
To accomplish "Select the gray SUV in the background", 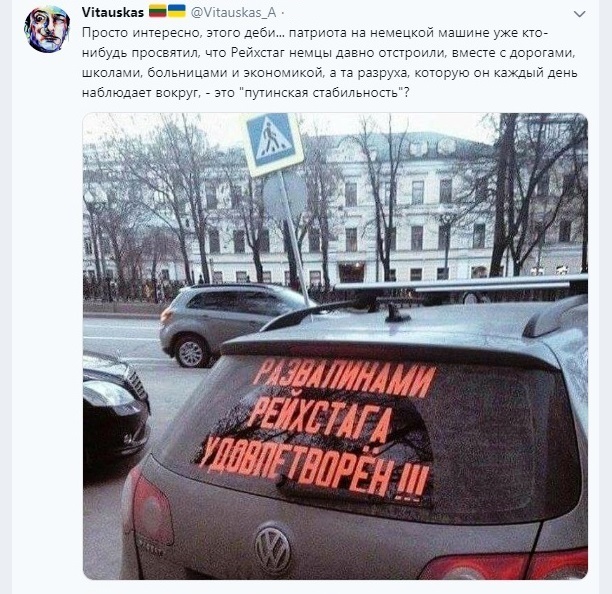I will (229, 324).
